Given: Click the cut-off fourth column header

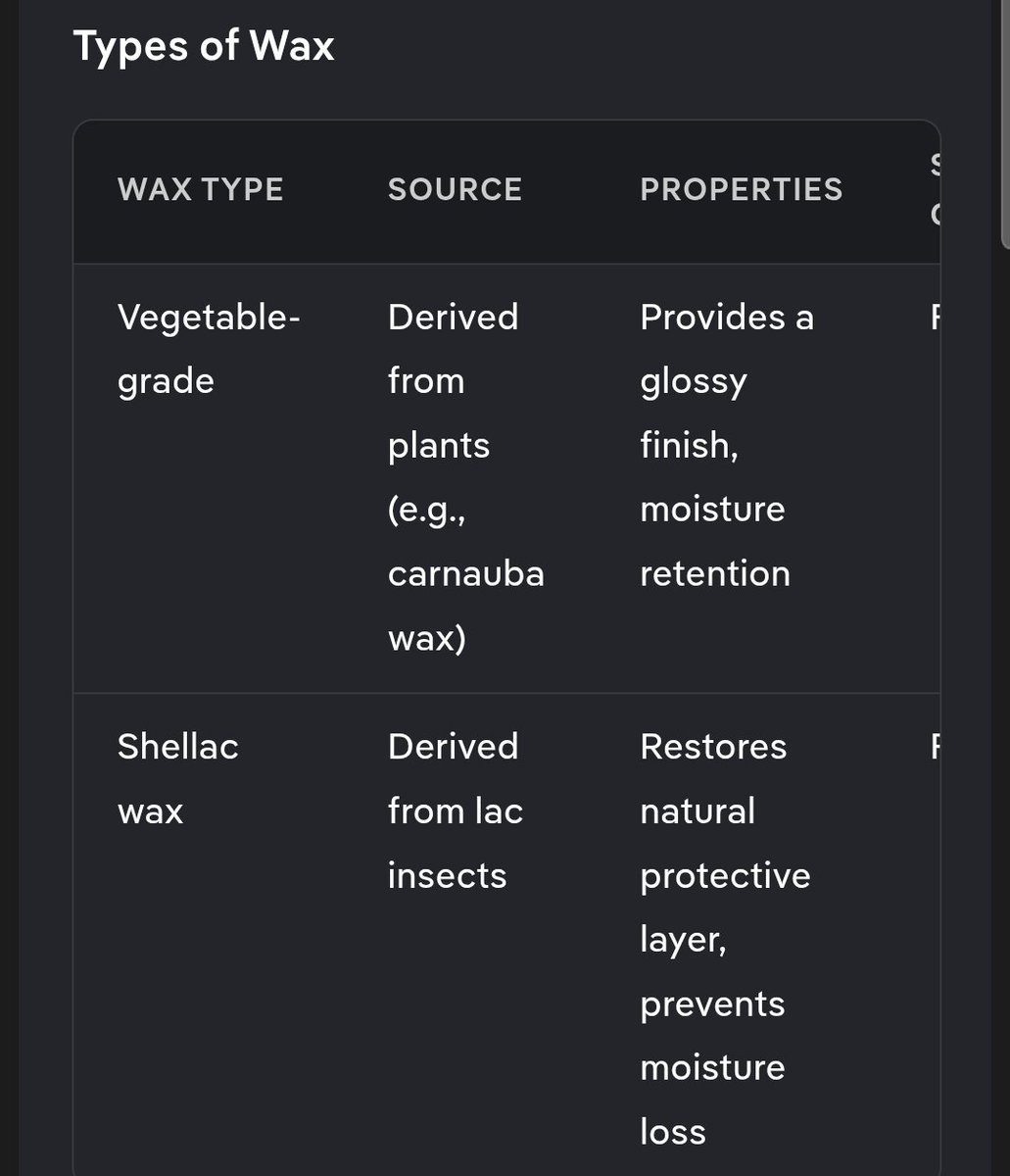Looking at the screenshot, I should pos(934,189).
